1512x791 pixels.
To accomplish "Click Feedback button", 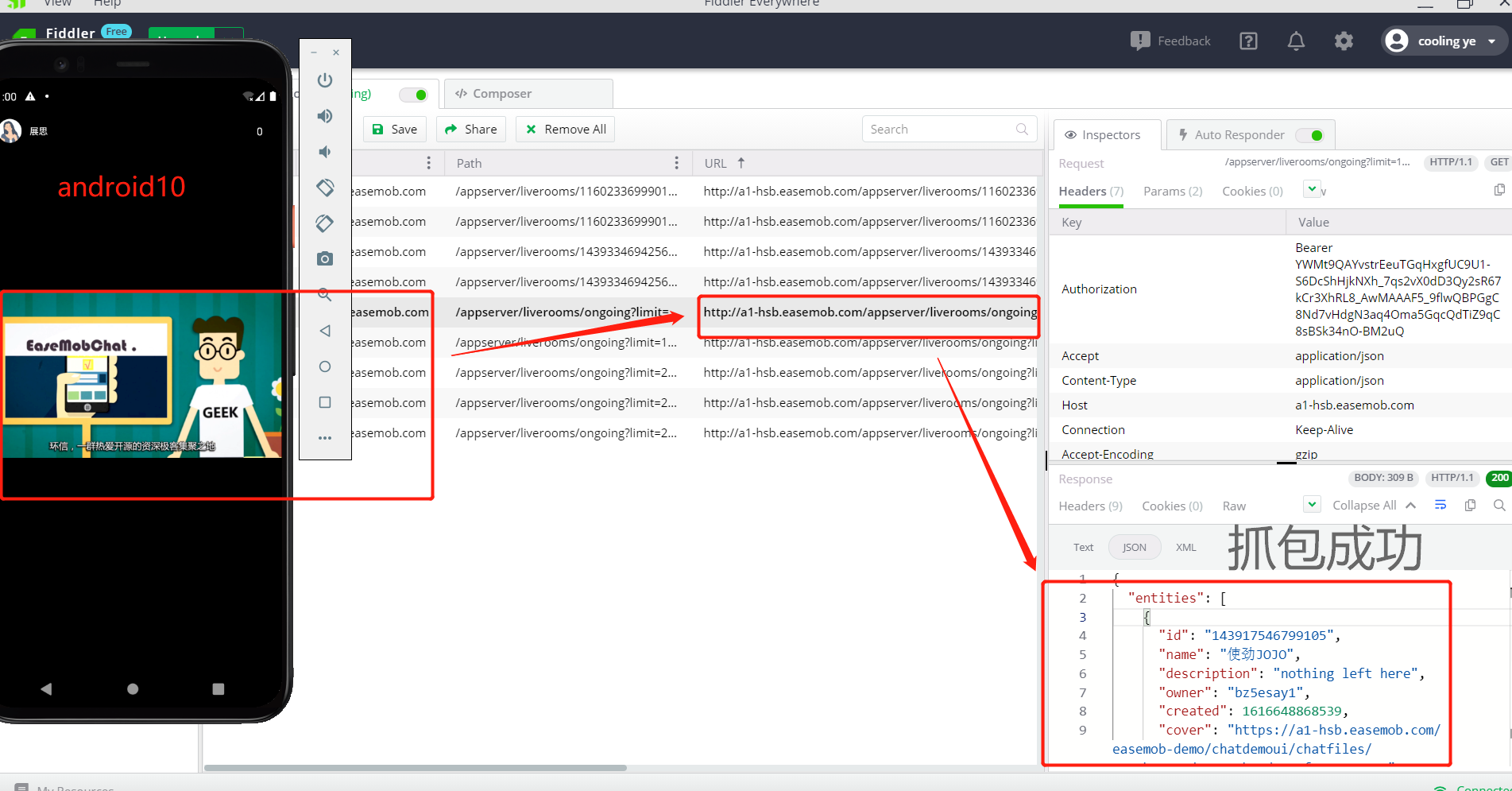I will pos(1171,41).
